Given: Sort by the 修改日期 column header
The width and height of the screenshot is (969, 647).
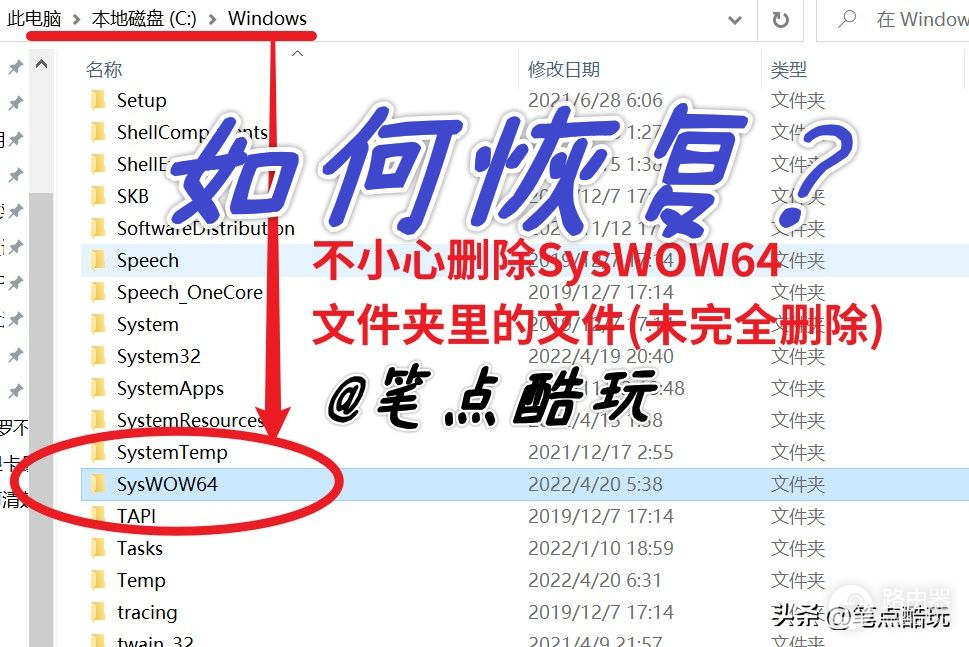Looking at the screenshot, I should (564, 69).
